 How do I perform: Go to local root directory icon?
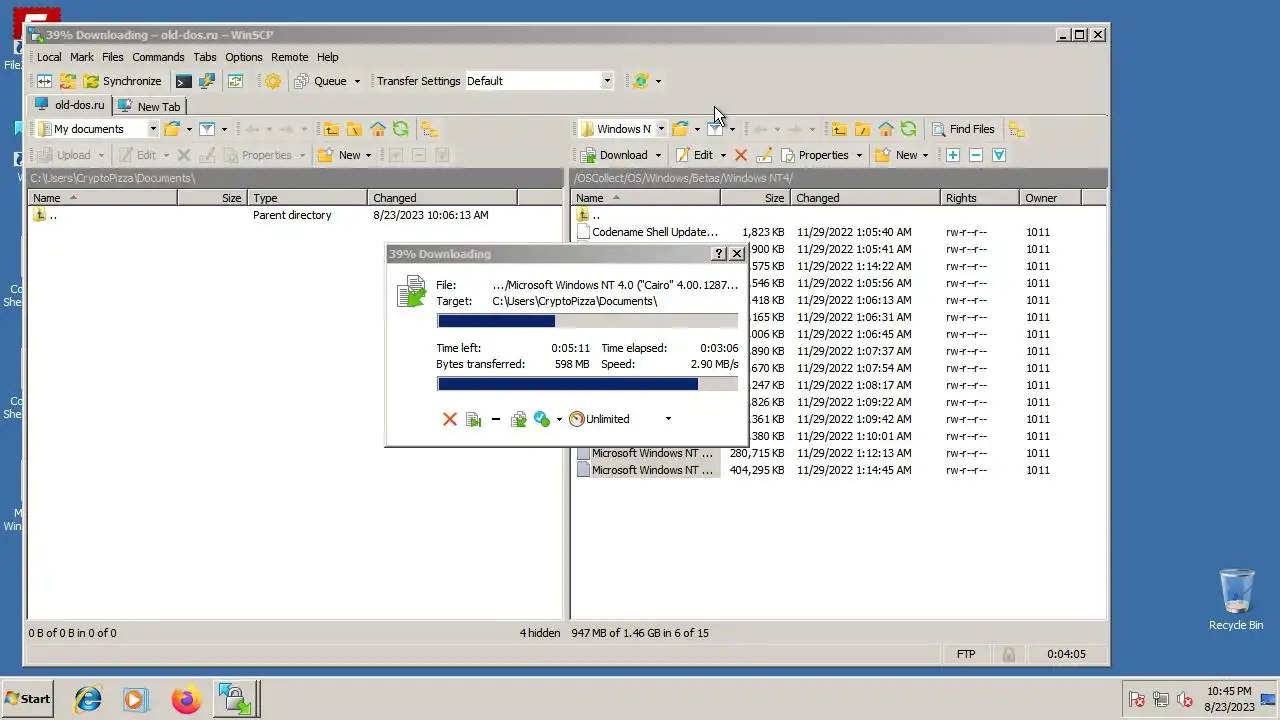(354, 129)
